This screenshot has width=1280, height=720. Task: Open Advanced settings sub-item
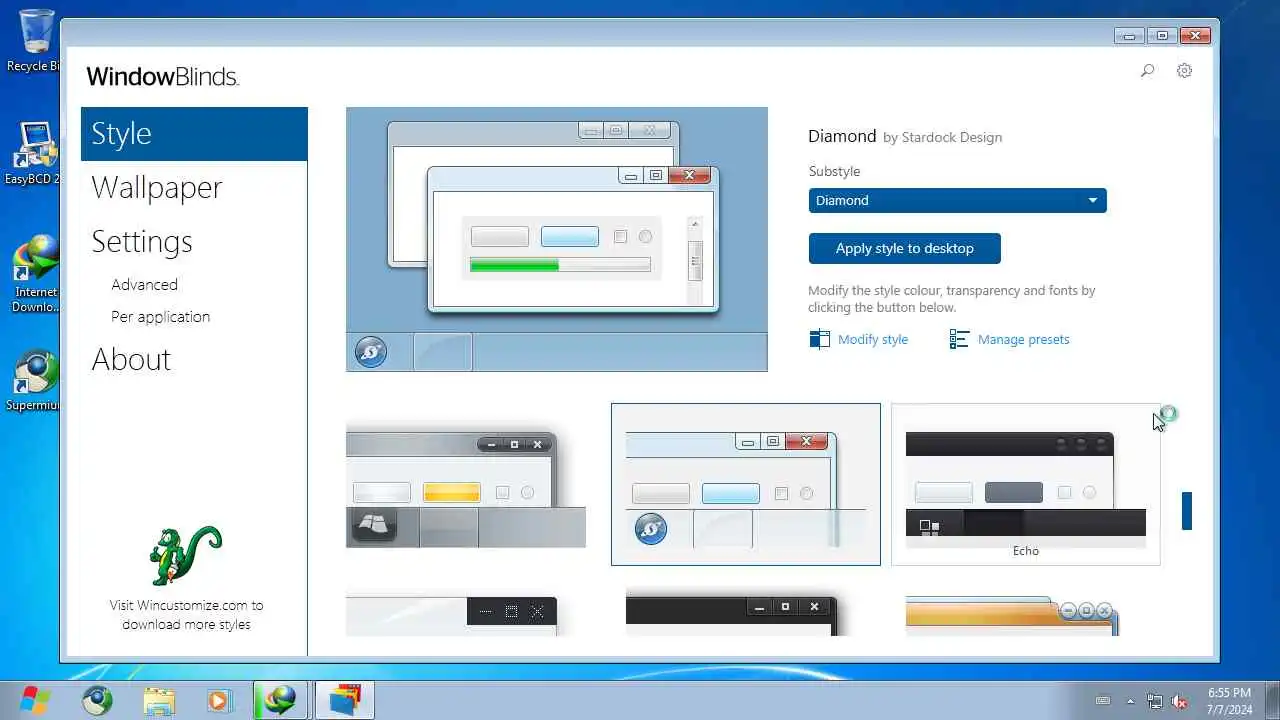pyautogui.click(x=144, y=285)
